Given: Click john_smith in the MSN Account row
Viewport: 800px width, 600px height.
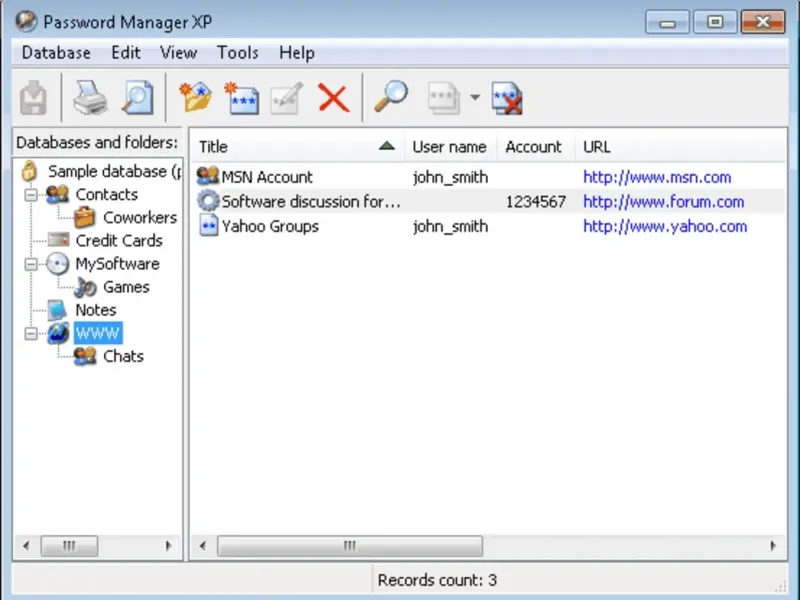Looking at the screenshot, I should coord(451,177).
